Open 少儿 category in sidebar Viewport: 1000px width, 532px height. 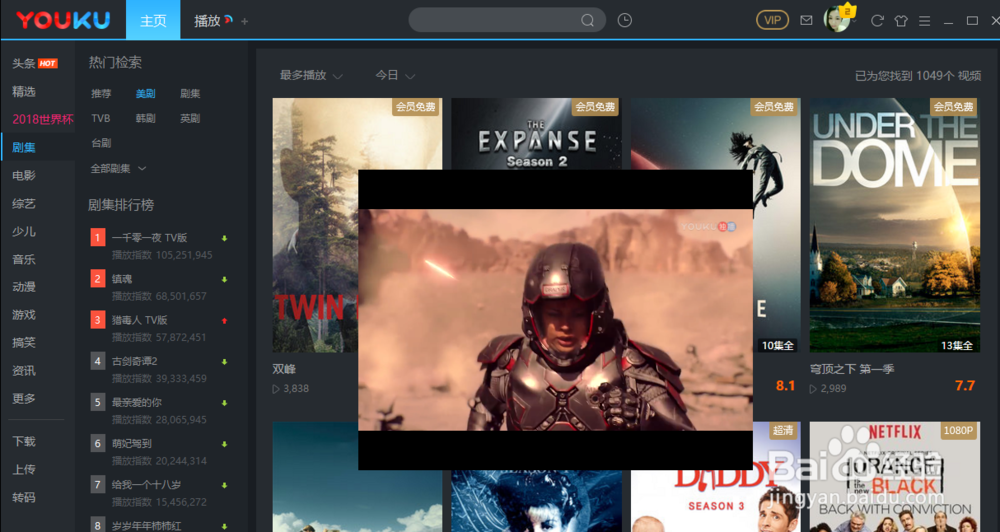pyautogui.click(x=24, y=232)
